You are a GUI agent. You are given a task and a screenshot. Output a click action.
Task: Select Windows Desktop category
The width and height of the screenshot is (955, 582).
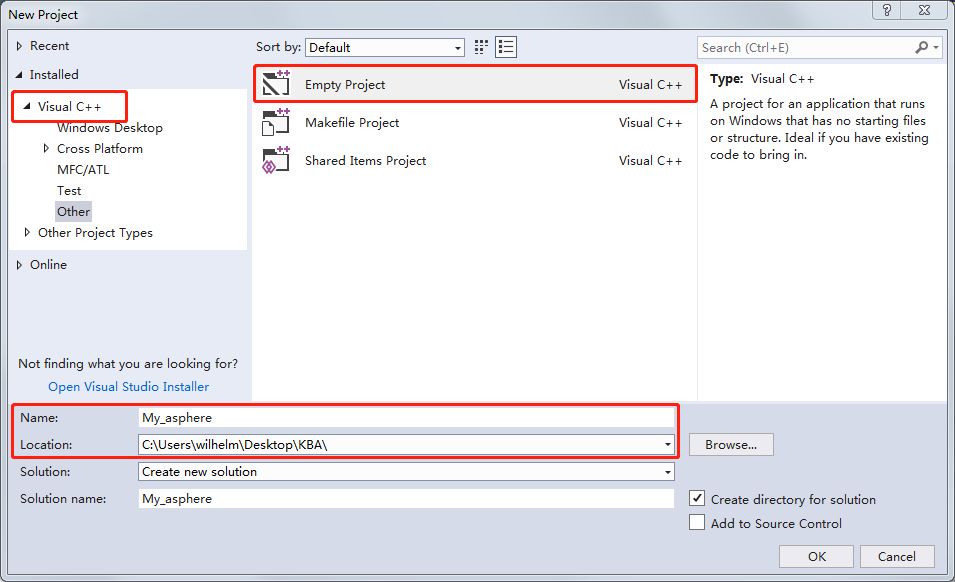(x=109, y=128)
